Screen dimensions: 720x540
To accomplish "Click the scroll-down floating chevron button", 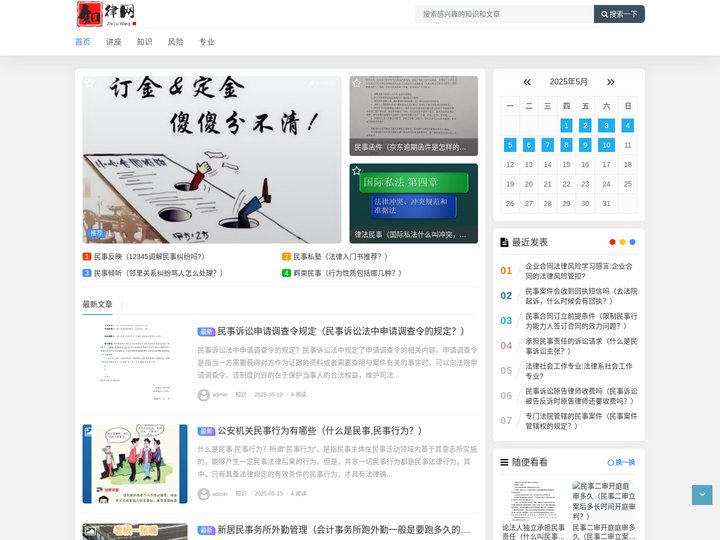I will click(702, 495).
